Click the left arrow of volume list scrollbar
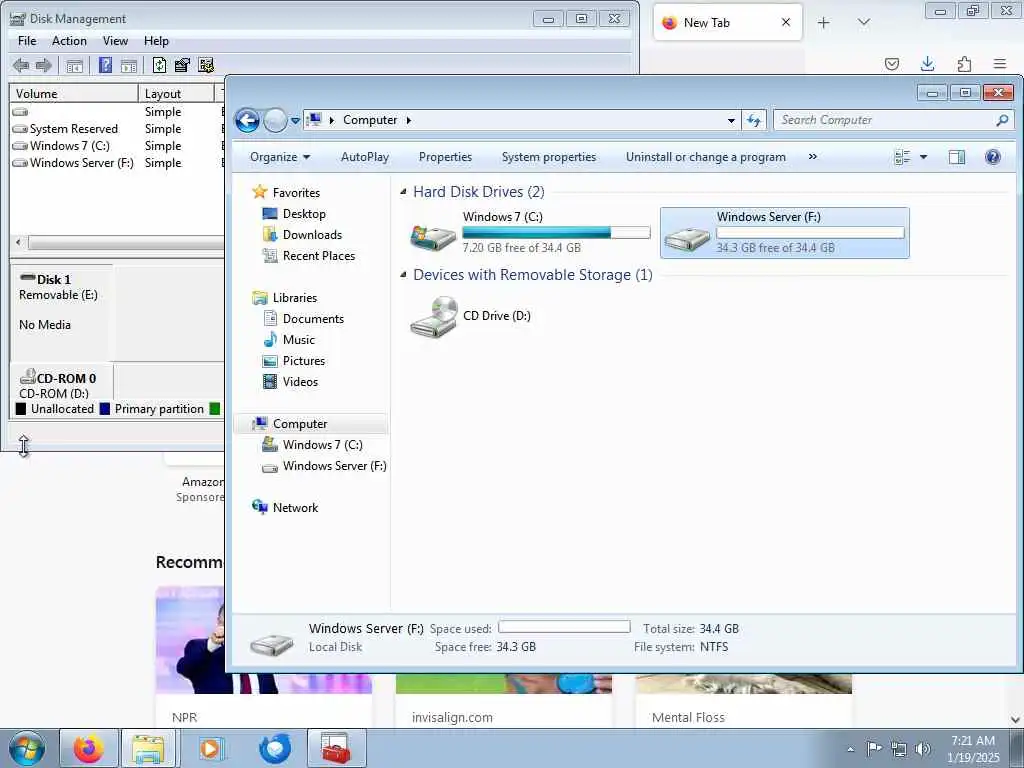Image resolution: width=1024 pixels, height=768 pixels. [x=18, y=242]
